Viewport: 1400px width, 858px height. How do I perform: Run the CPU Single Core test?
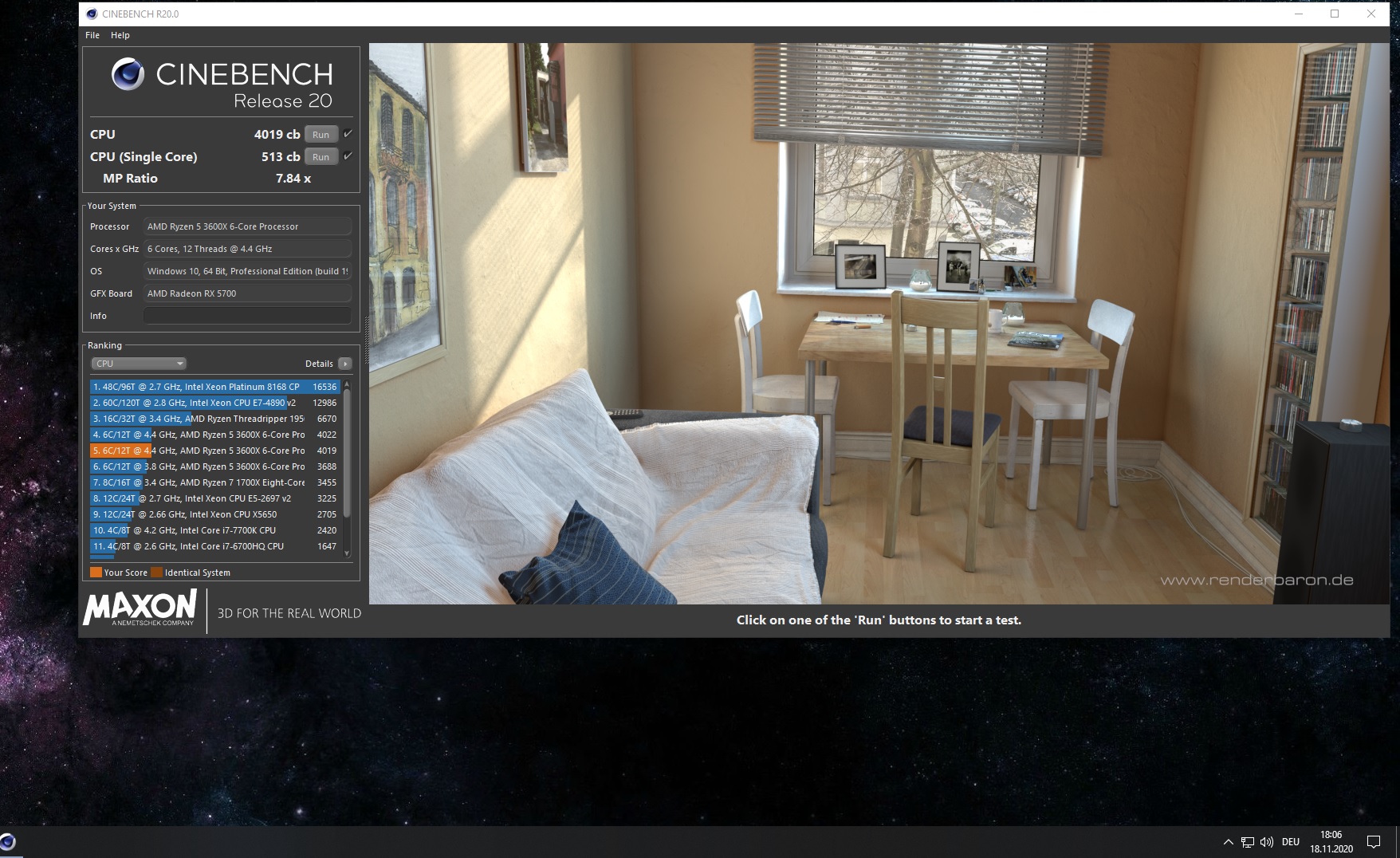pos(321,157)
